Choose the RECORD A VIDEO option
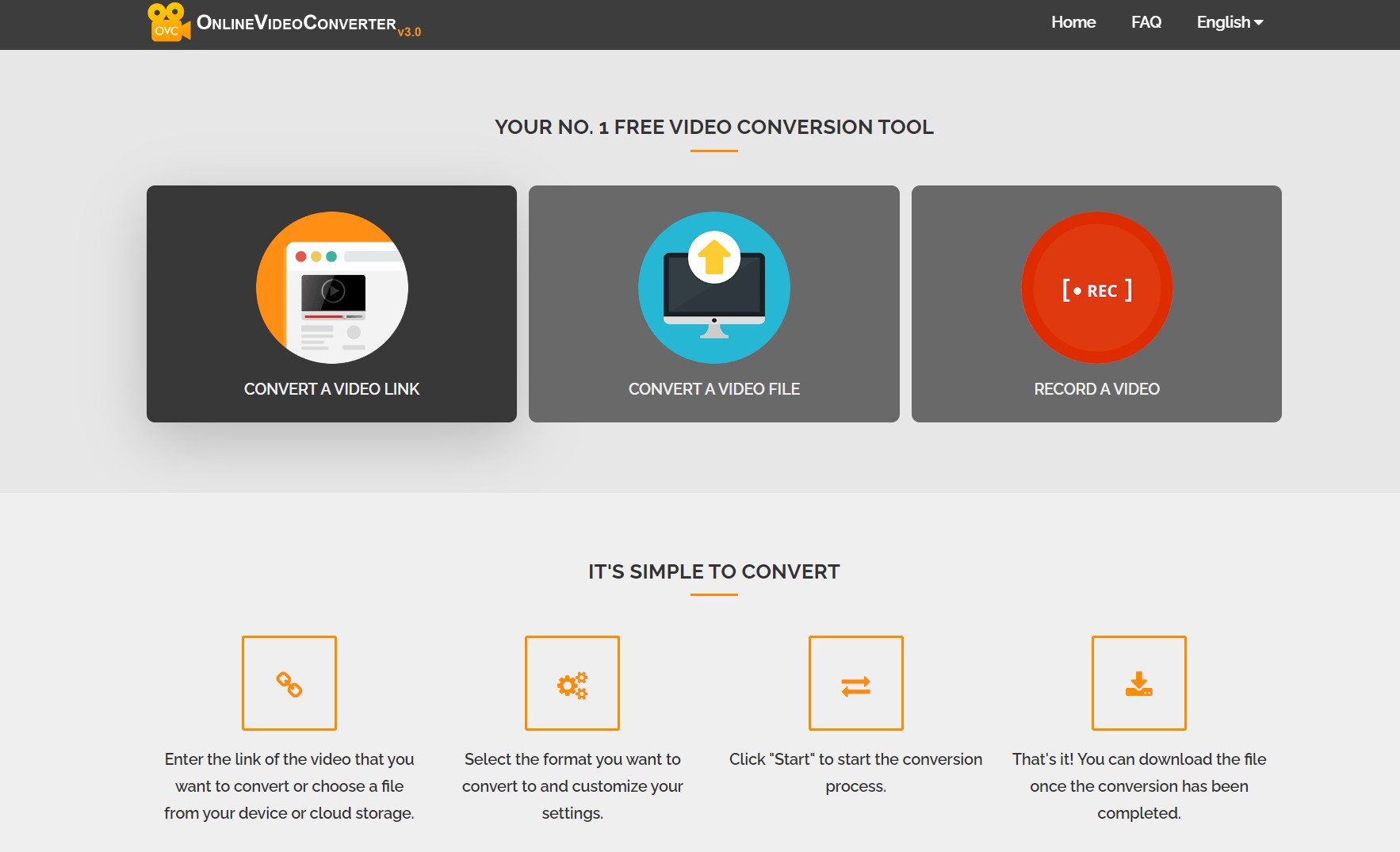 click(1096, 304)
